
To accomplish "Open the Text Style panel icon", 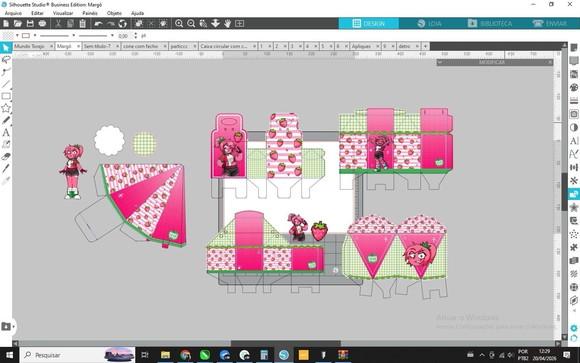I will click(x=574, y=141).
